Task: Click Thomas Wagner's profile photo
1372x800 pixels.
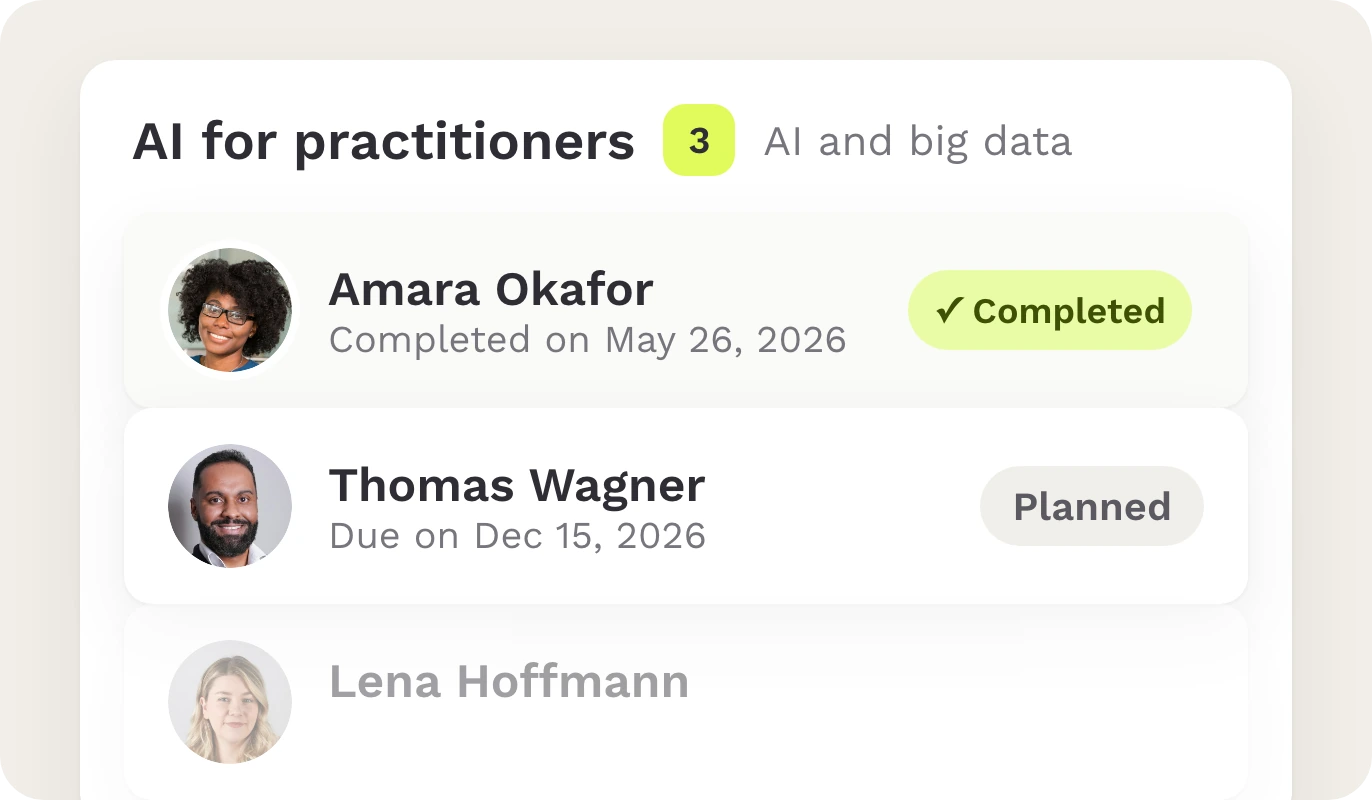Action: point(230,506)
